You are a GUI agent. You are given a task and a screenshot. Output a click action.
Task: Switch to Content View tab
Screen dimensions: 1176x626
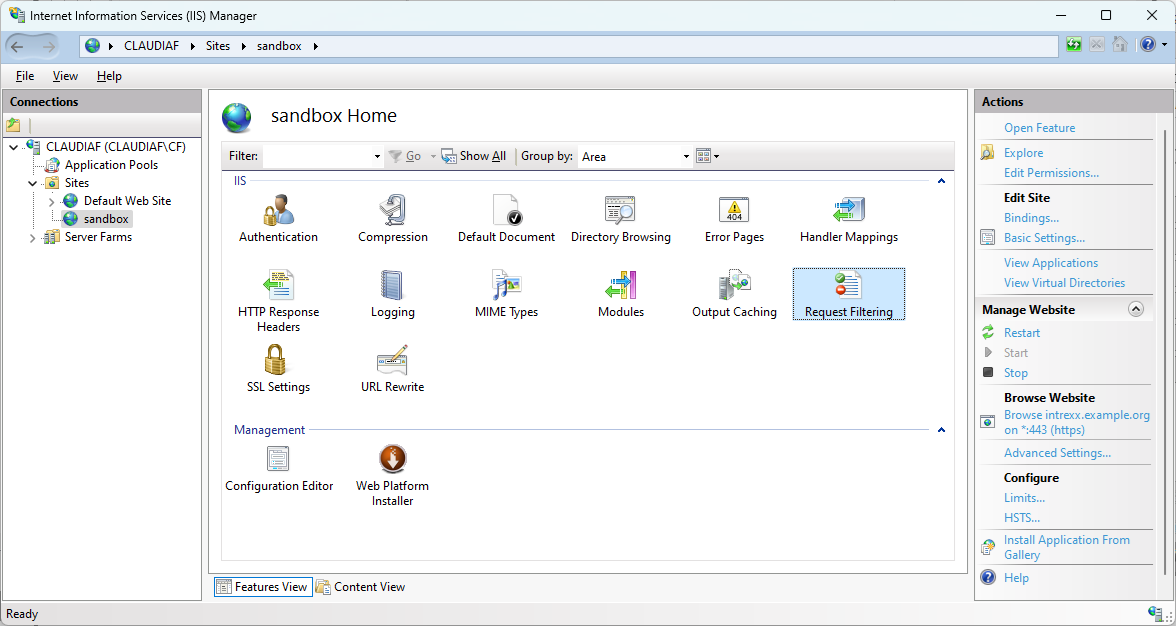click(x=361, y=587)
